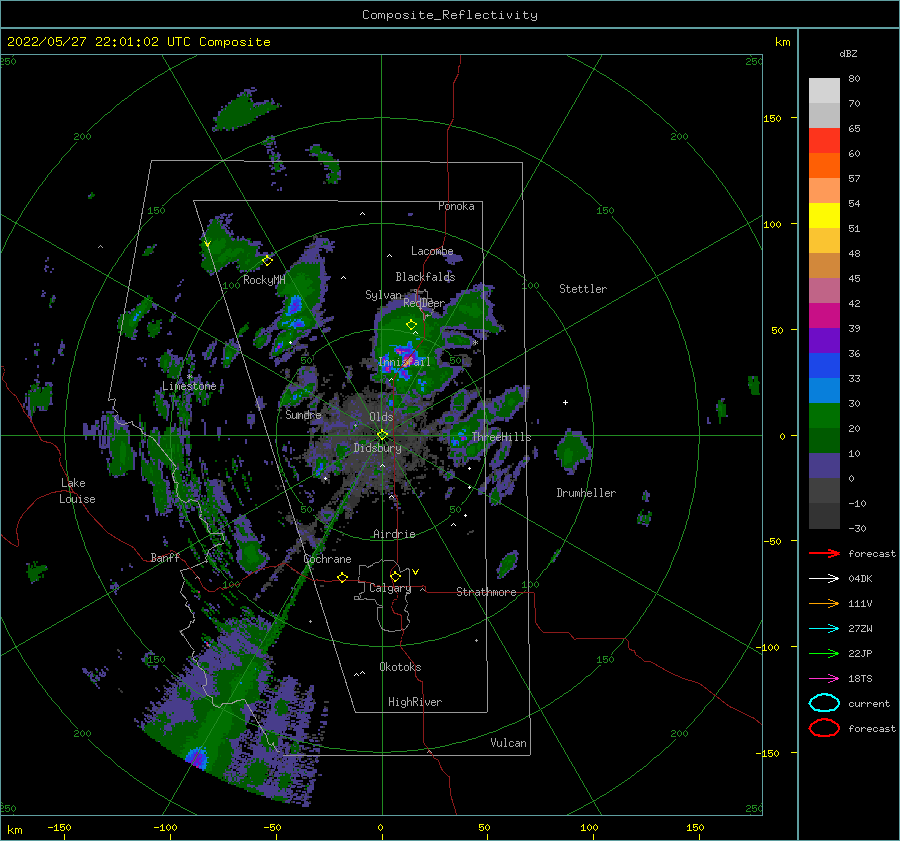The image size is (900, 841).
Task: Click the HighRiver city label
Action: pyautogui.click(x=415, y=702)
